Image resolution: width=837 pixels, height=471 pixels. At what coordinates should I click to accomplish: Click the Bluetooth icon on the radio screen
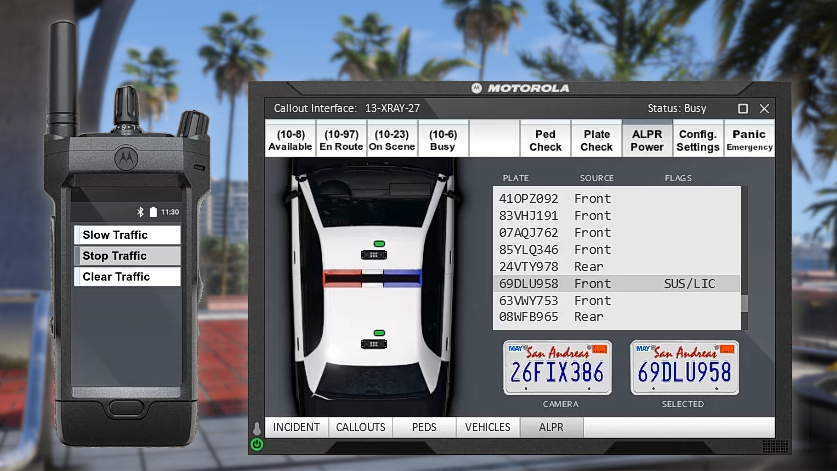point(141,212)
